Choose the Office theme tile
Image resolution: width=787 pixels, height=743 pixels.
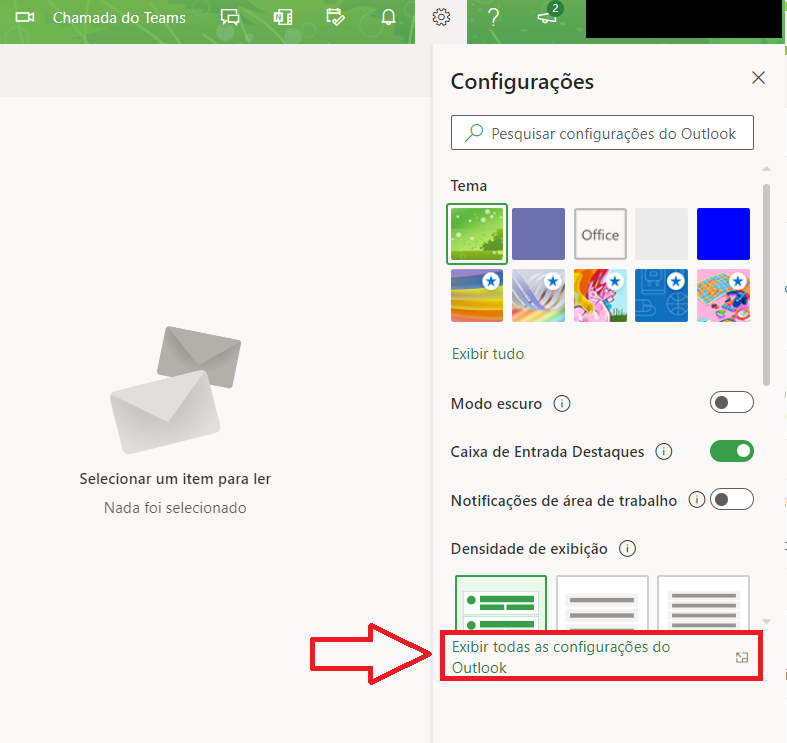pos(600,234)
